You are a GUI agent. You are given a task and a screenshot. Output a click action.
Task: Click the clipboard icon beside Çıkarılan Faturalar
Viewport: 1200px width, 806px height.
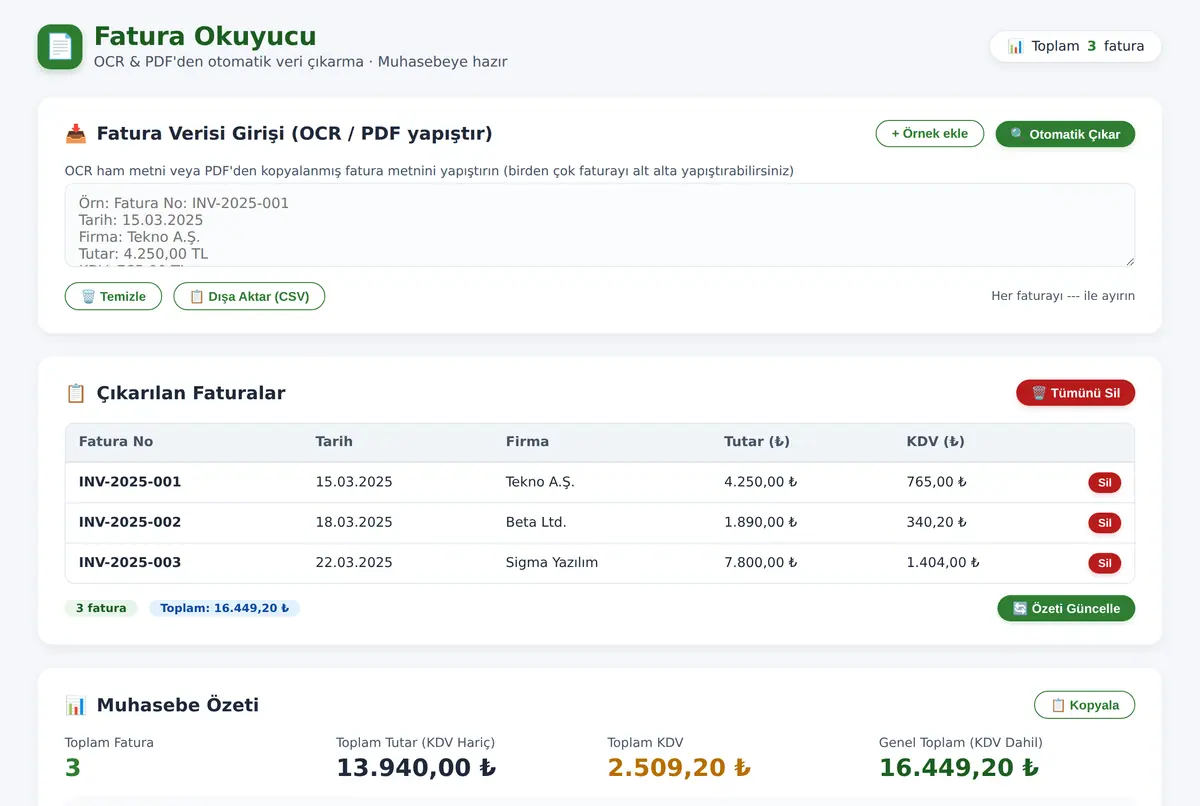tap(76, 393)
